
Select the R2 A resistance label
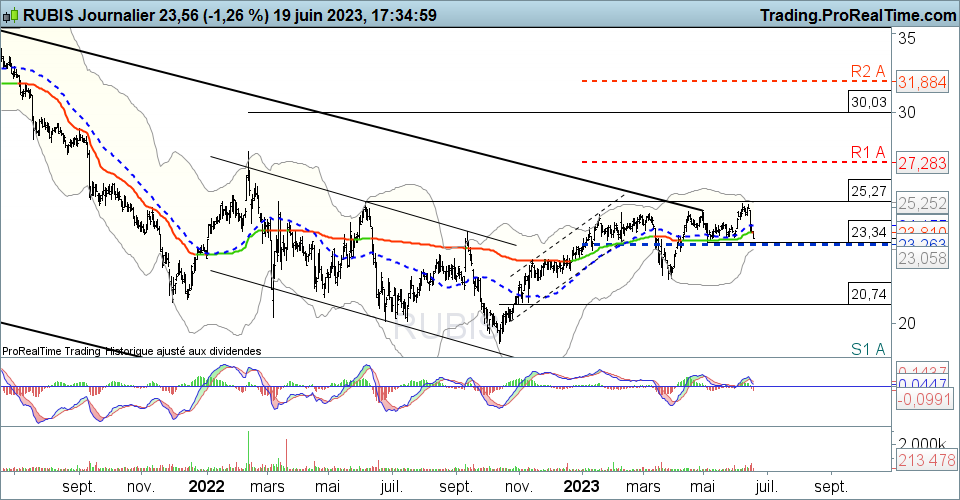coord(868,72)
